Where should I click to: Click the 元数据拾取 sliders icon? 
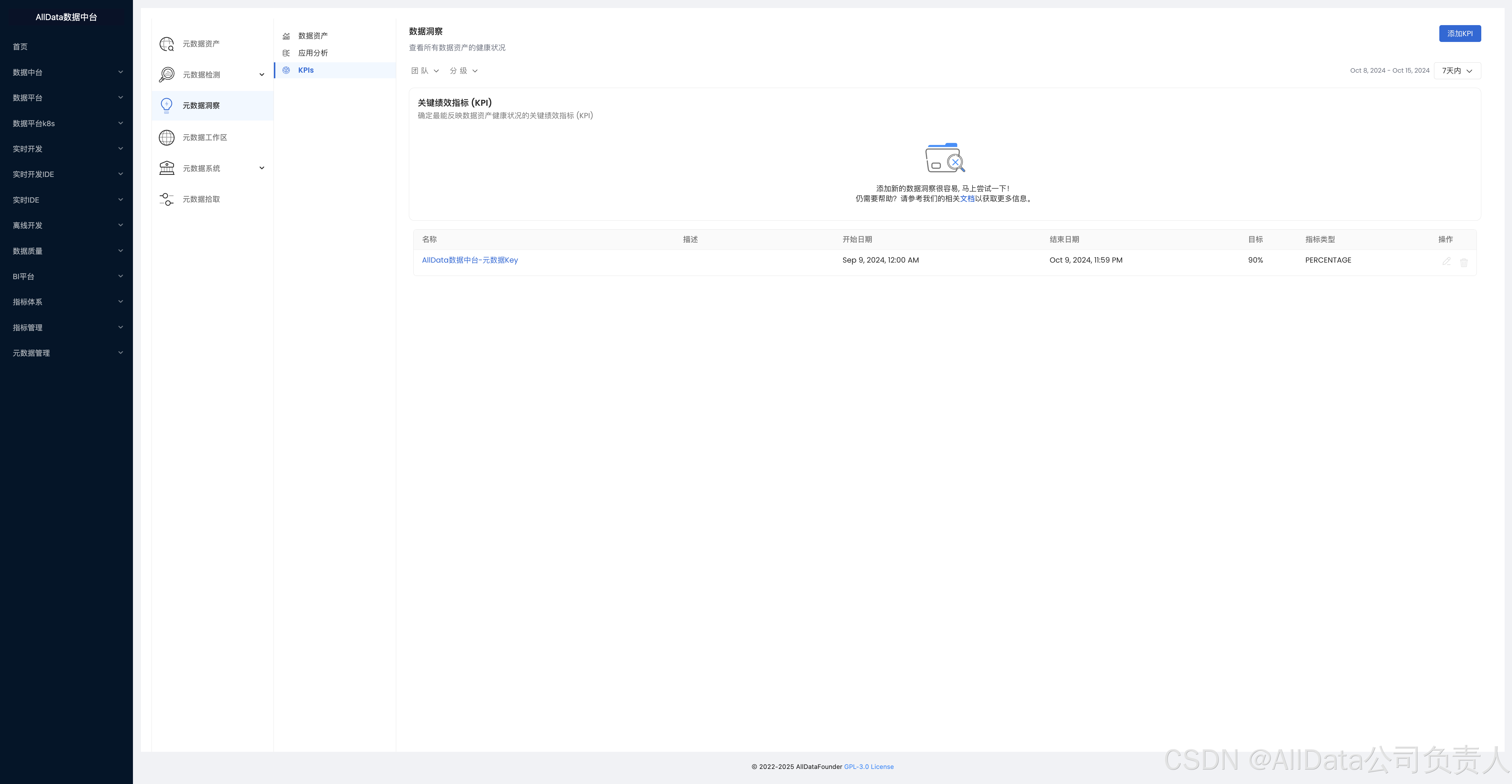tap(167, 199)
